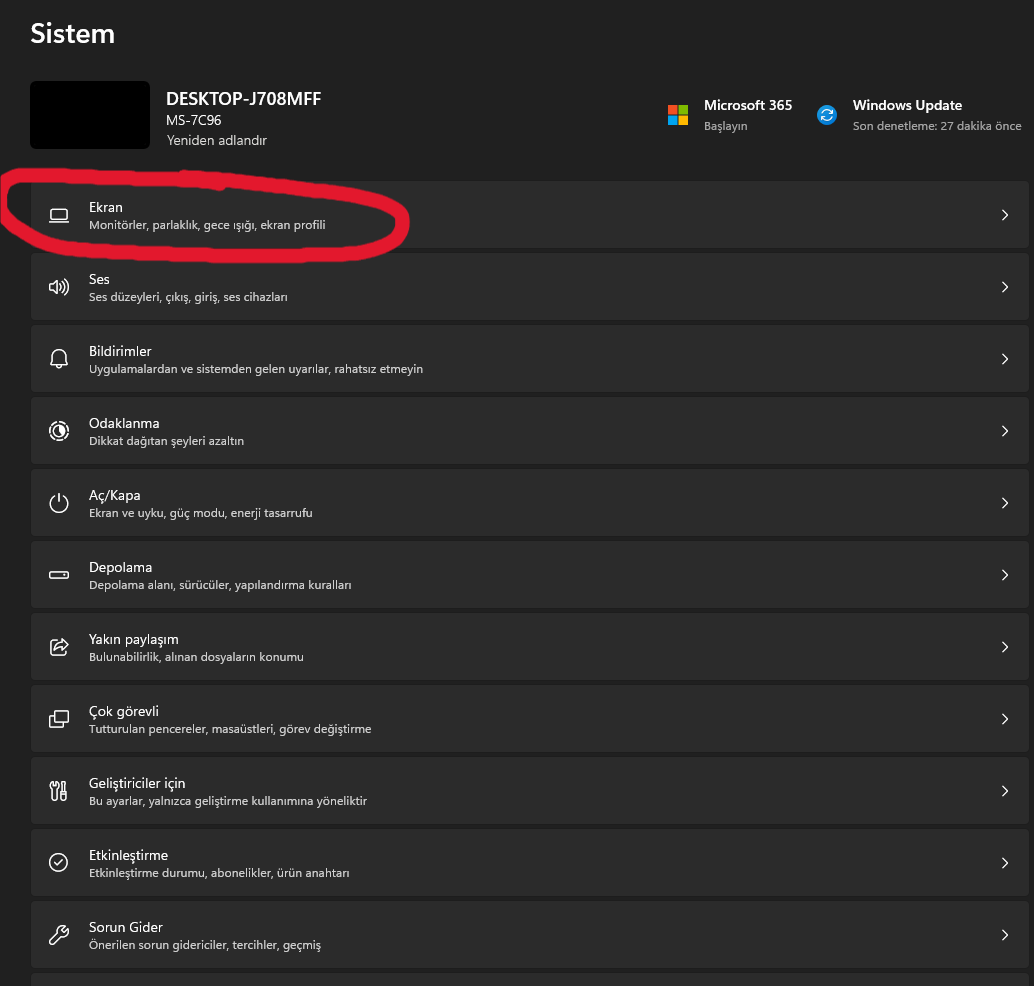Expand Ekran settings via its chevron
This screenshot has width=1034, height=986.
(x=1005, y=215)
